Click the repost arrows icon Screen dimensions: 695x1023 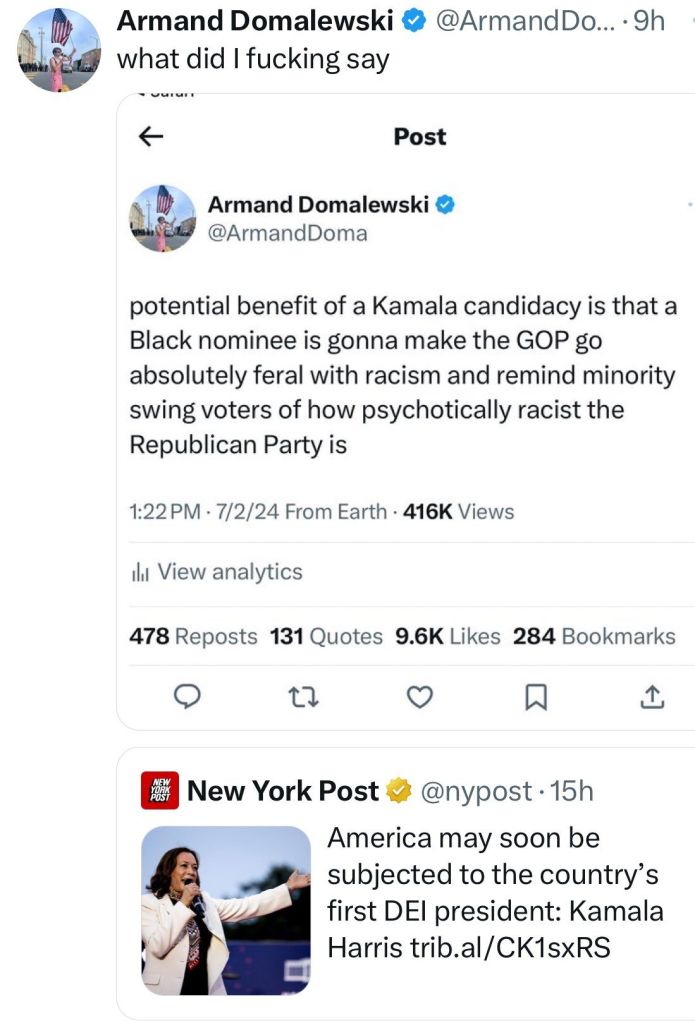click(303, 696)
